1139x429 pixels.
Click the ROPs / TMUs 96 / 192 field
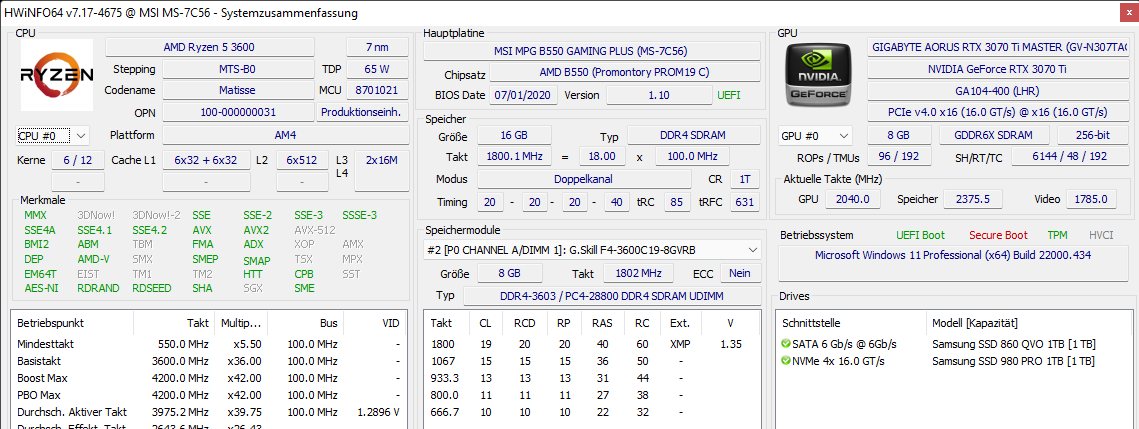click(899, 157)
